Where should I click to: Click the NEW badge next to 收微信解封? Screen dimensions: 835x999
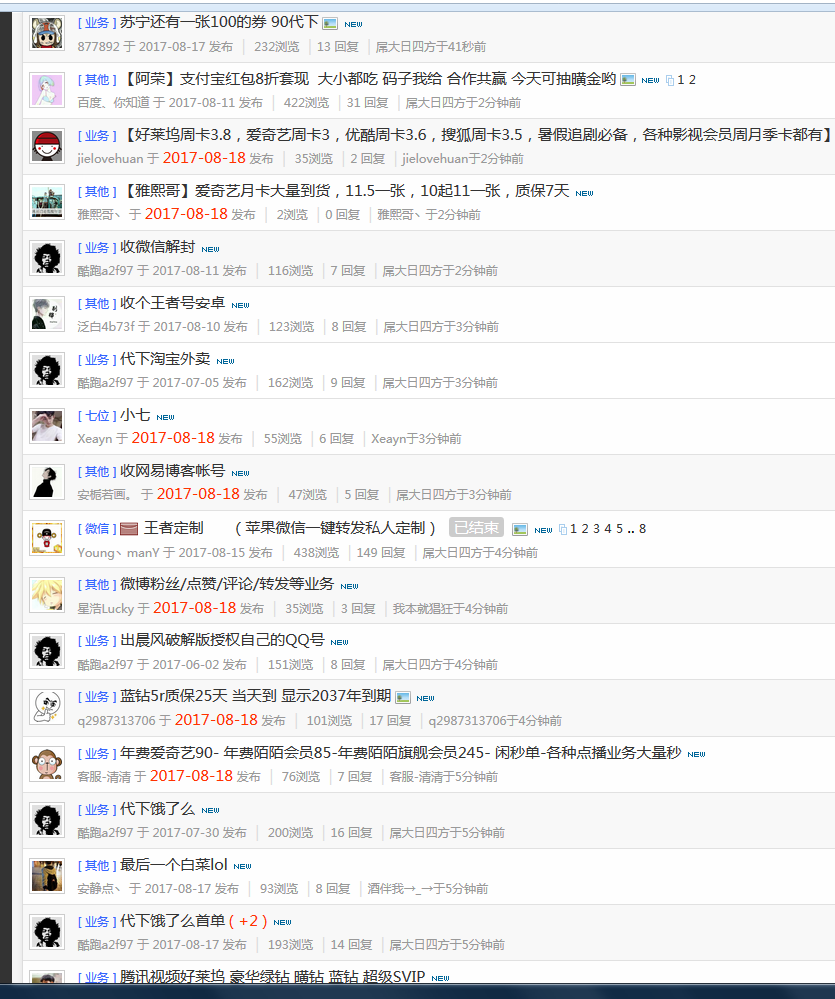210,250
